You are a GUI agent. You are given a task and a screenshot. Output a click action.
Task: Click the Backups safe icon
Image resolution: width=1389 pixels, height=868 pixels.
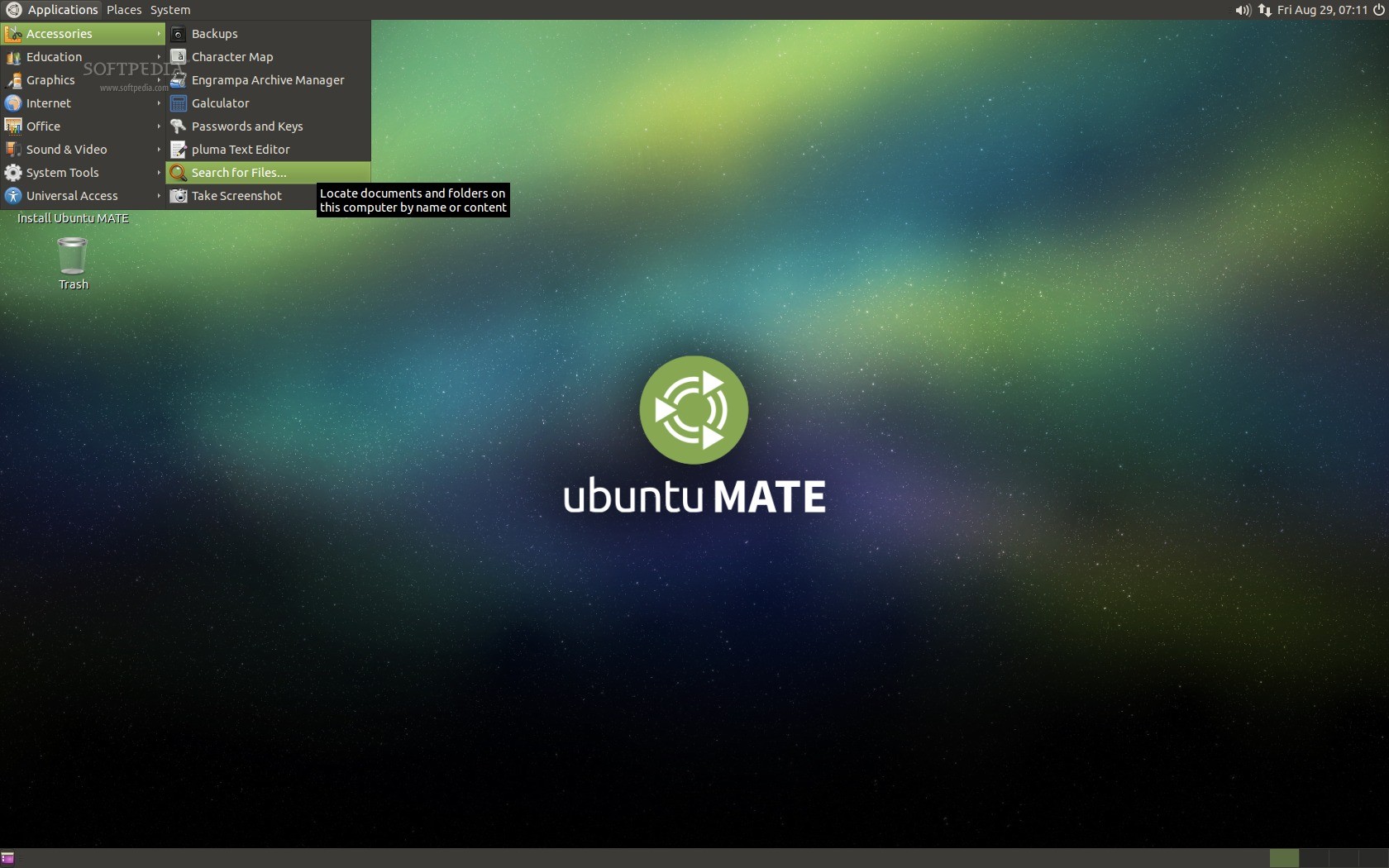pyautogui.click(x=179, y=34)
